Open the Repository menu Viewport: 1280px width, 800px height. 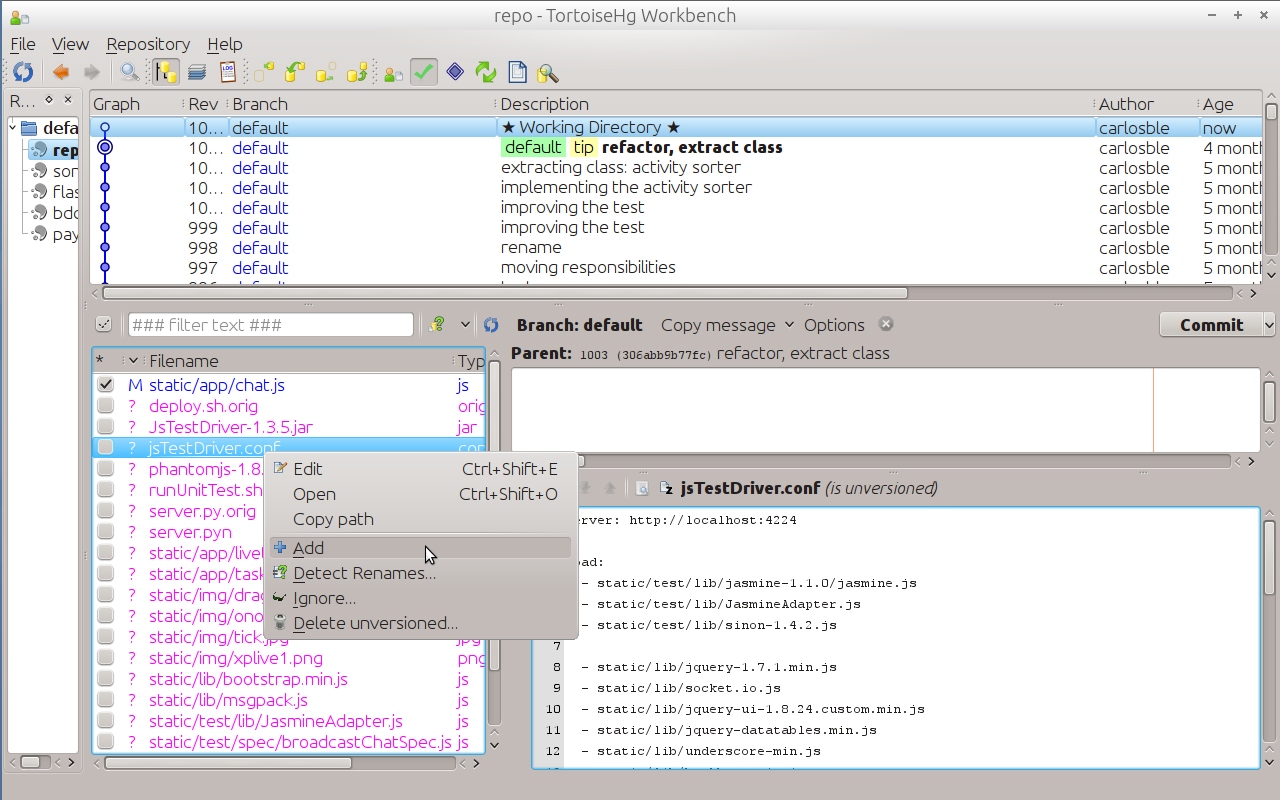click(x=148, y=44)
